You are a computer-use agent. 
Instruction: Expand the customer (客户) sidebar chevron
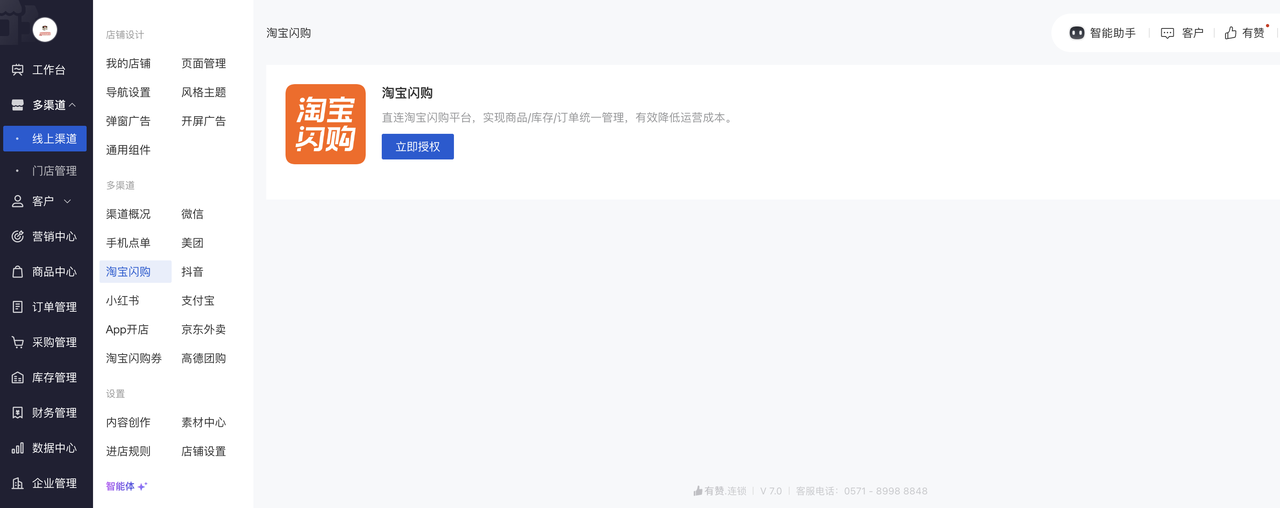(x=67, y=201)
